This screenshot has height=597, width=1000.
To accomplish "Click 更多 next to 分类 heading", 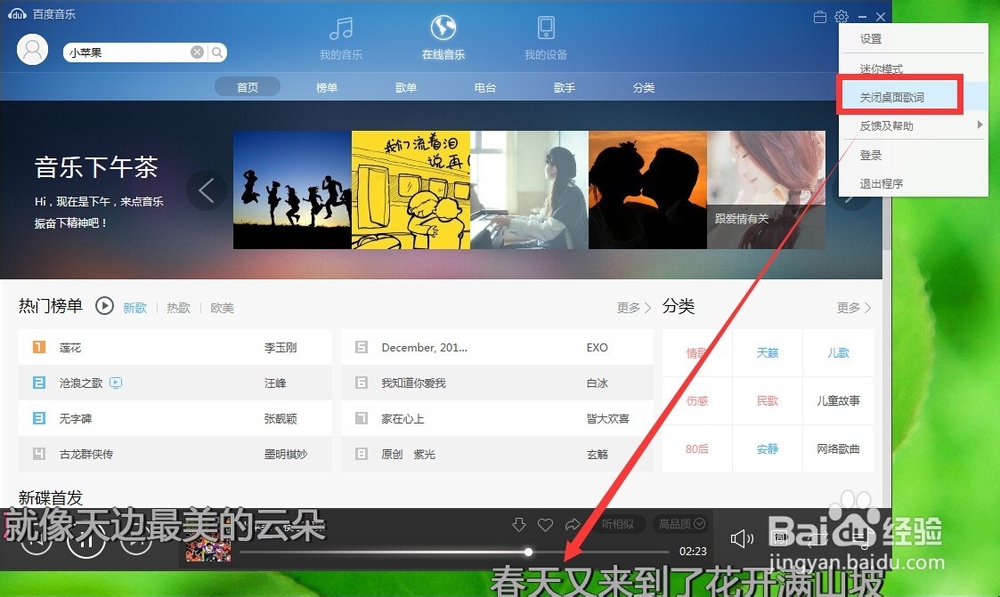I will click(x=854, y=307).
